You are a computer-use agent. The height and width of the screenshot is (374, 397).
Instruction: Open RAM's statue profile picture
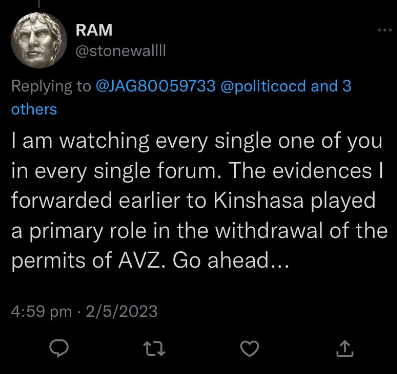[39, 40]
